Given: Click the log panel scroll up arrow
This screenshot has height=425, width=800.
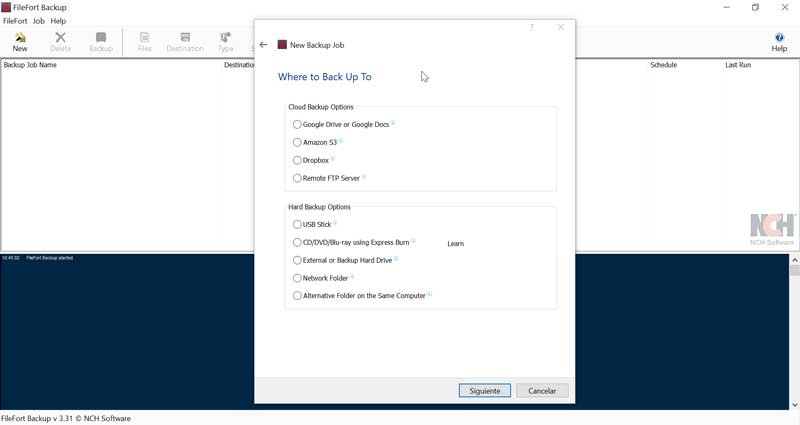Looking at the screenshot, I should pos(795,260).
